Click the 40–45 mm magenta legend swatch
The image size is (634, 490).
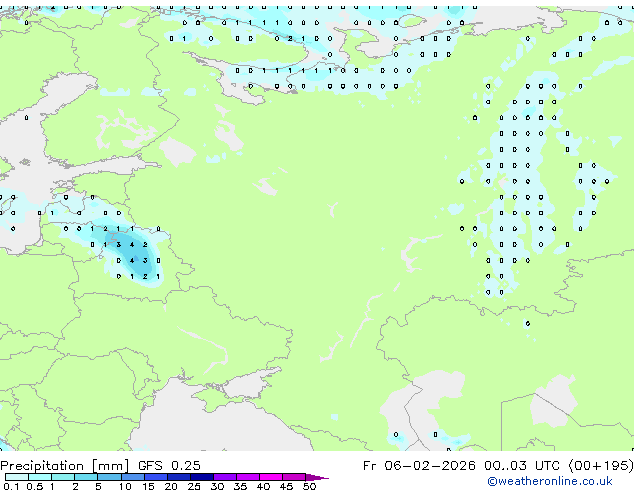271,477
